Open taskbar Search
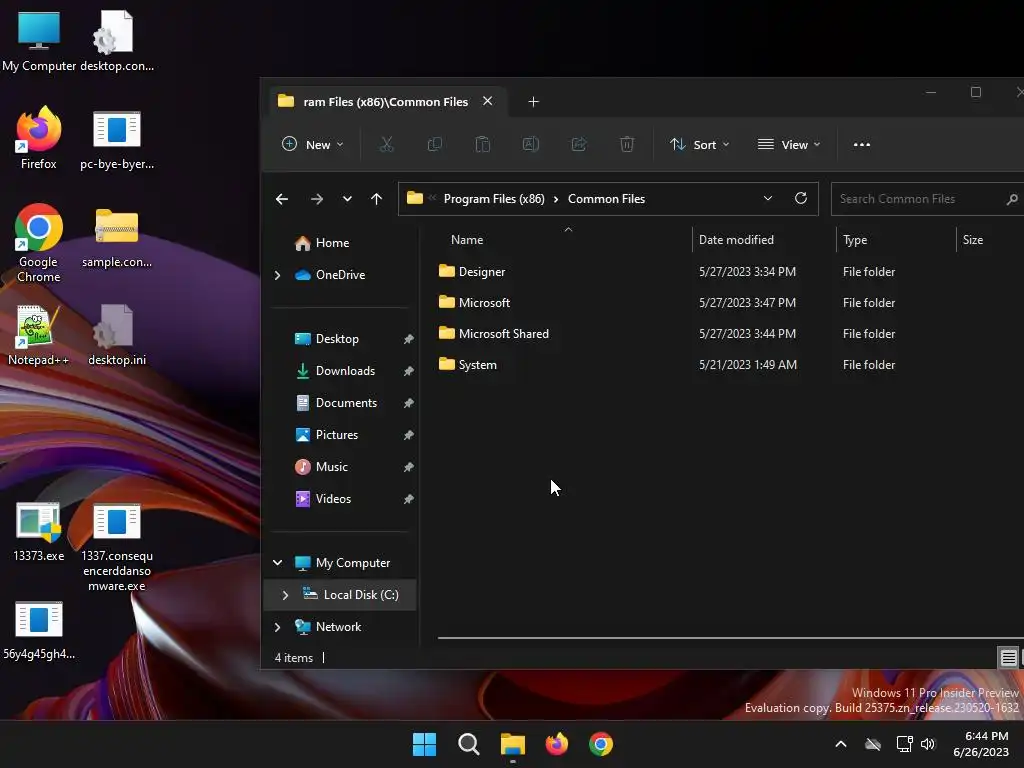The height and width of the screenshot is (768, 1024). pyautogui.click(x=468, y=744)
